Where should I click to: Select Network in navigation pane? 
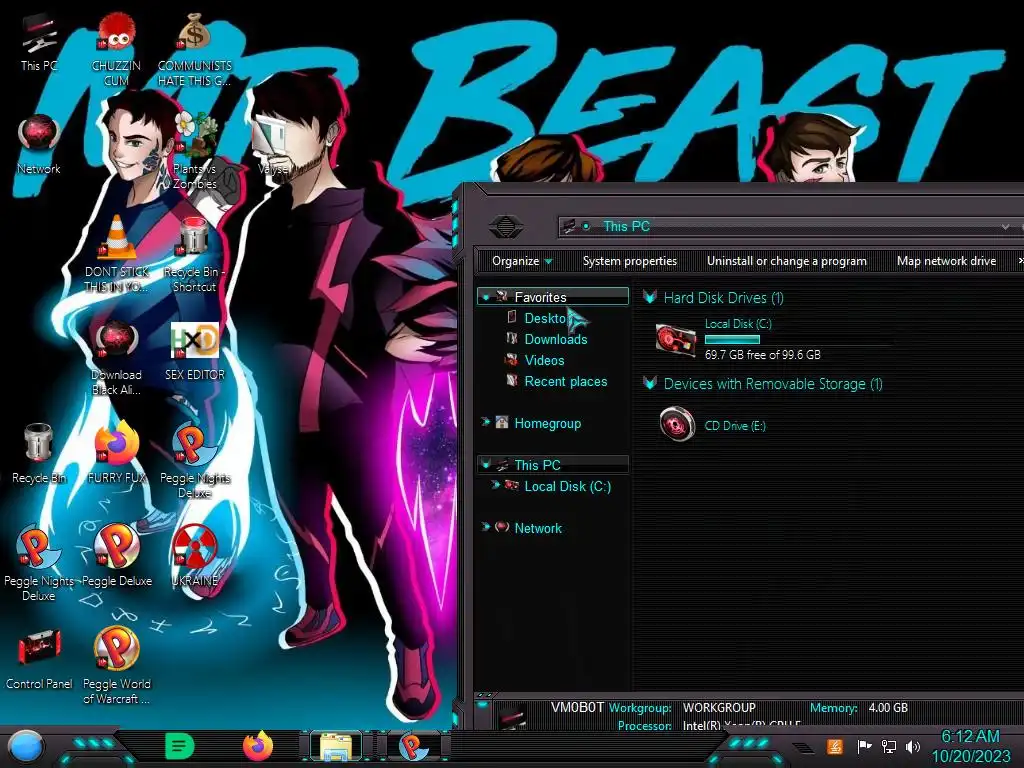(x=538, y=528)
